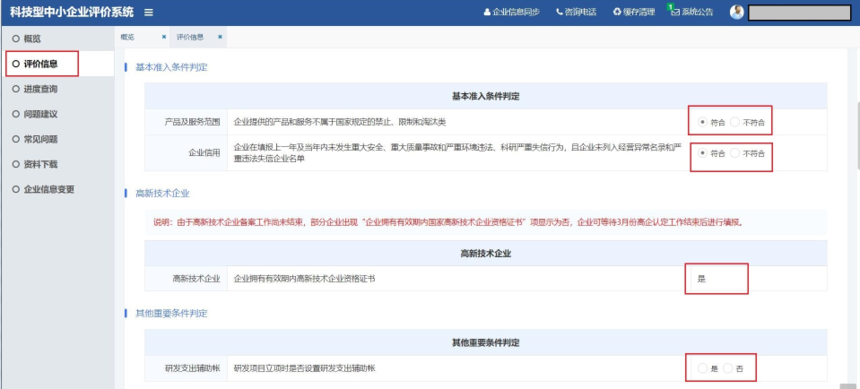
Task: Toggle the hamburger sidebar menu icon
Action: coord(149,13)
